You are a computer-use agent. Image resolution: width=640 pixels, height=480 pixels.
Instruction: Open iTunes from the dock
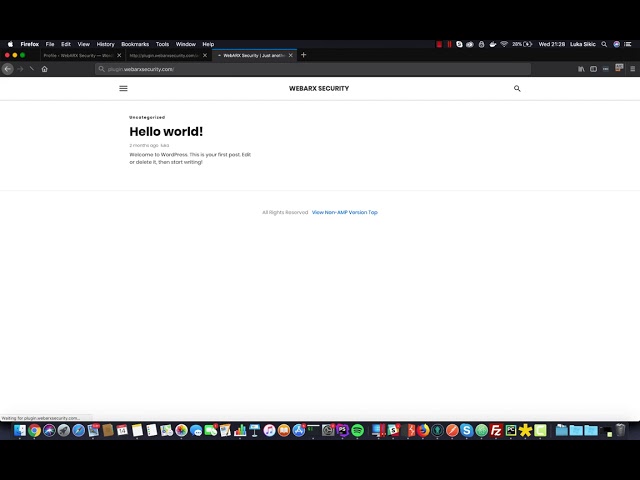tap(269, 430)
